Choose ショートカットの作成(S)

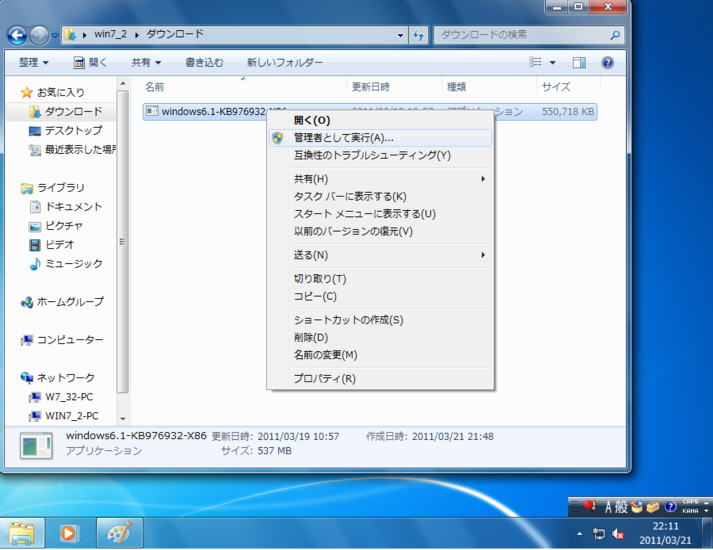pyautogui.click(x=380, y=320)
